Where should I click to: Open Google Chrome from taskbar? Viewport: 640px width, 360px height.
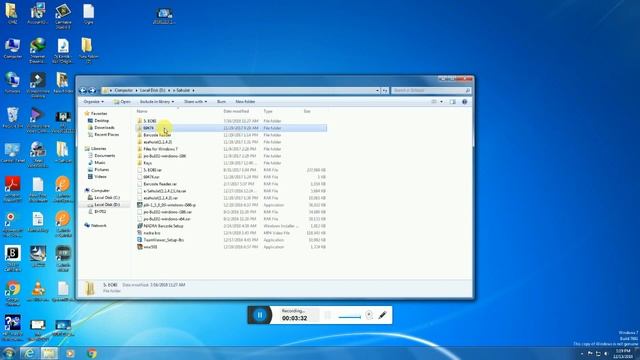tap(92, 353)
